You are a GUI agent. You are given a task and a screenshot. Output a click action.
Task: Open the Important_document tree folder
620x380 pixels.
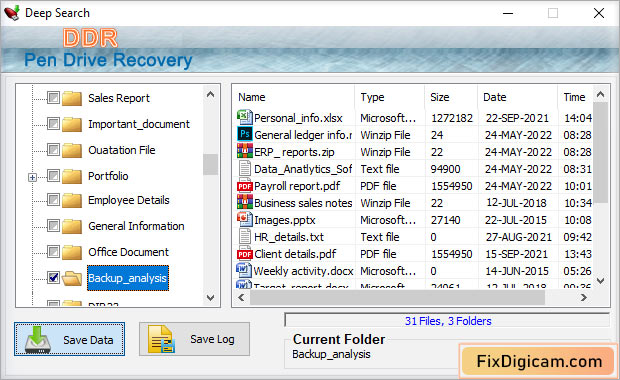tap(139, 124)
